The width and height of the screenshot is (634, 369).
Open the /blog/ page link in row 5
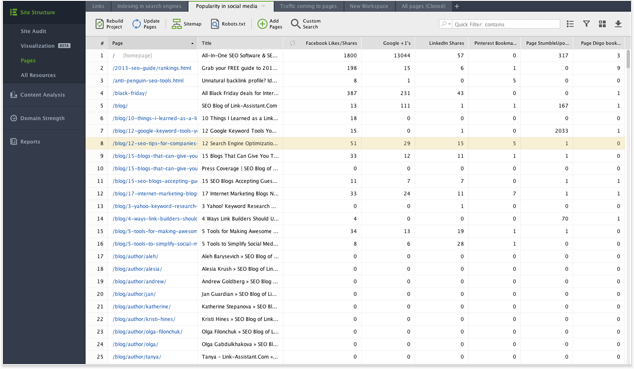[x=120, y=105]
